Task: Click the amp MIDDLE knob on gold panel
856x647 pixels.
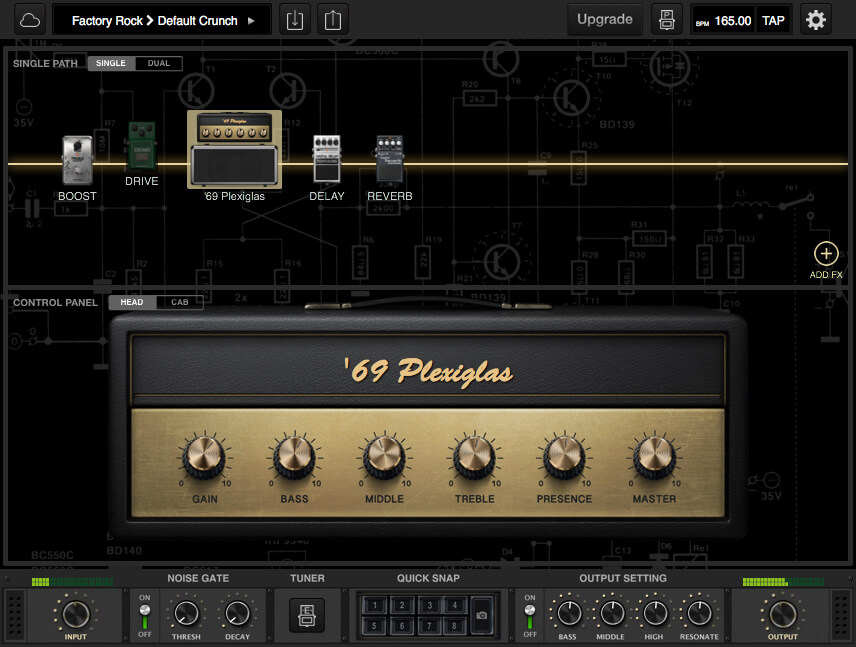Action: click(x=384, y=456)
